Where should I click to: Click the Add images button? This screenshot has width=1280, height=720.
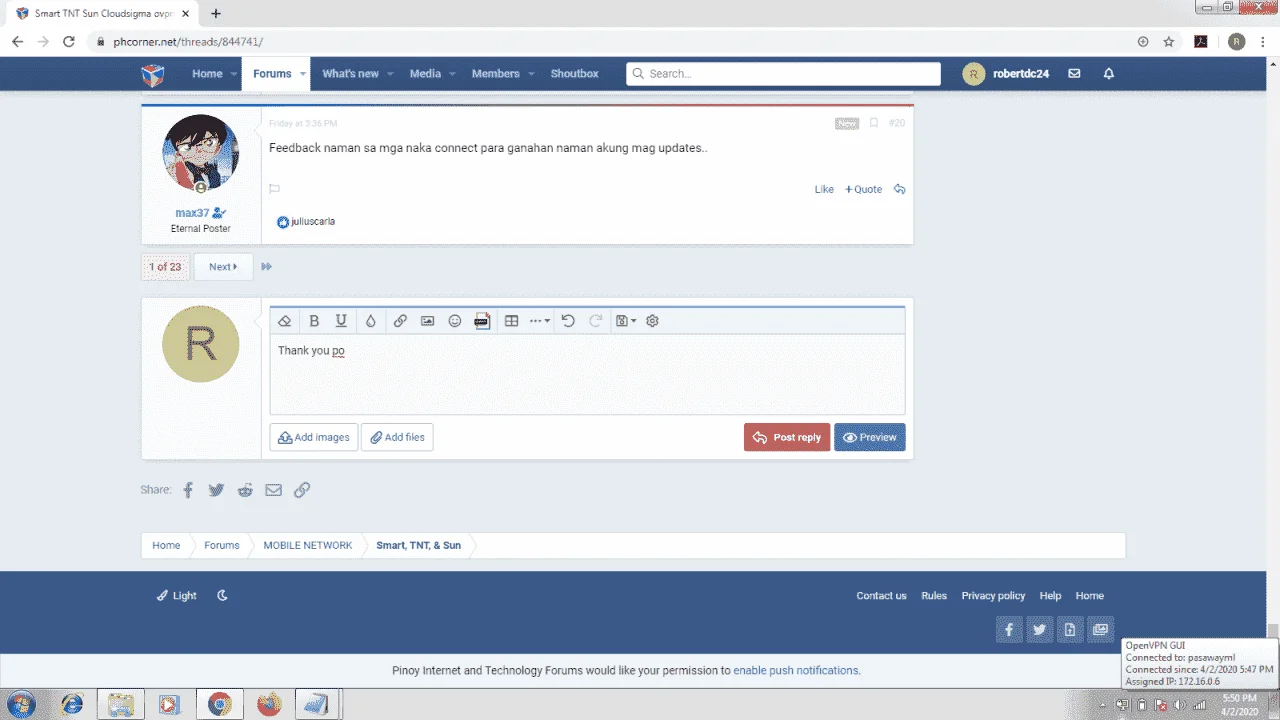click(314, 437)
